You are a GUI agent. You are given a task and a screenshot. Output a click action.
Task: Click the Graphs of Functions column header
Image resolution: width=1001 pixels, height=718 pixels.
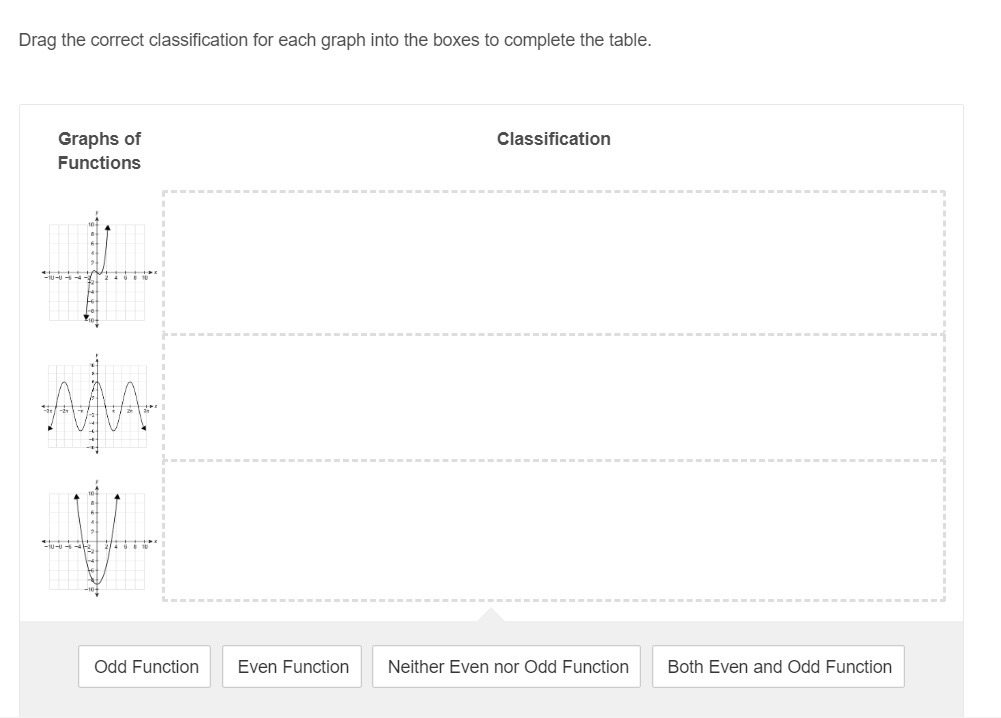[x=99, y=151]
